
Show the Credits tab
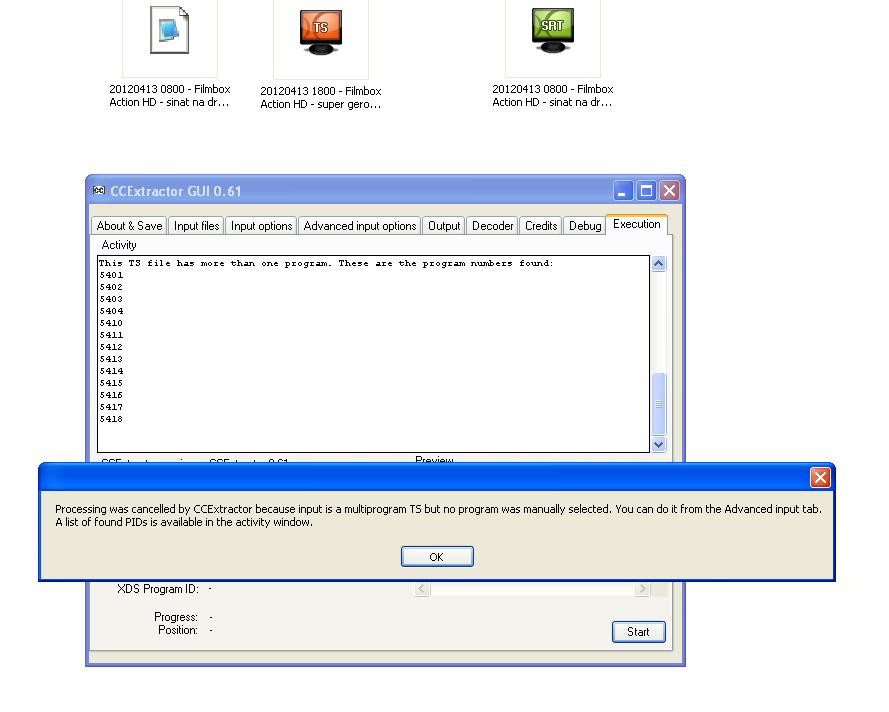(541, 226)
